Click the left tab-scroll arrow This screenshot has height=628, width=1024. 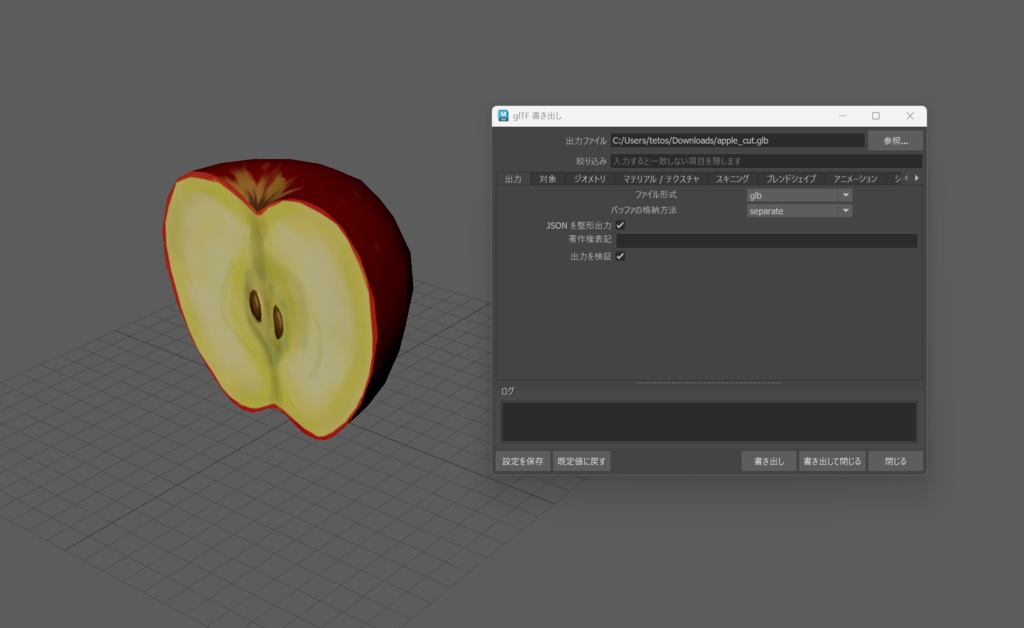[906, 178]
